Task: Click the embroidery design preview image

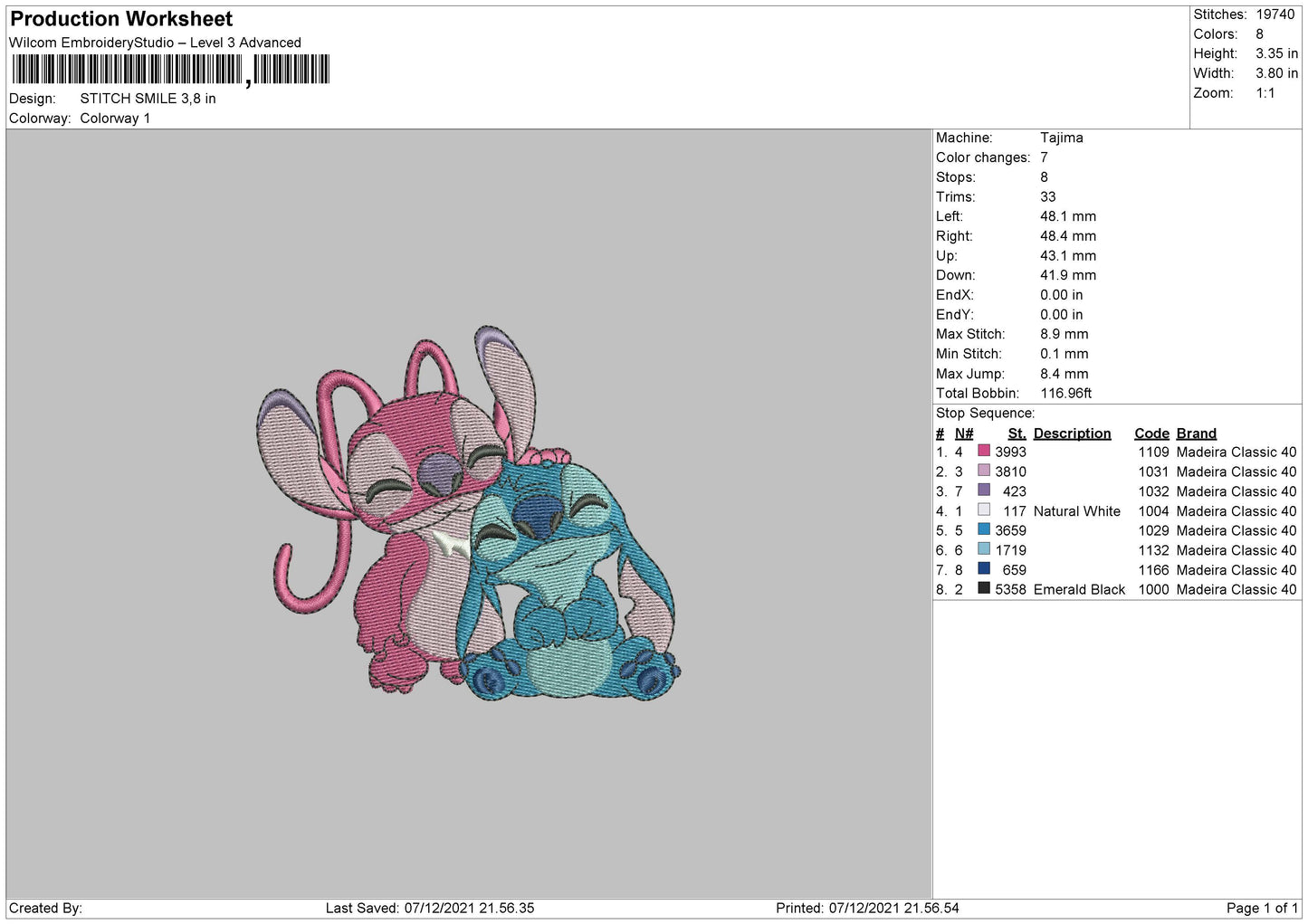Action: point(468,514)
